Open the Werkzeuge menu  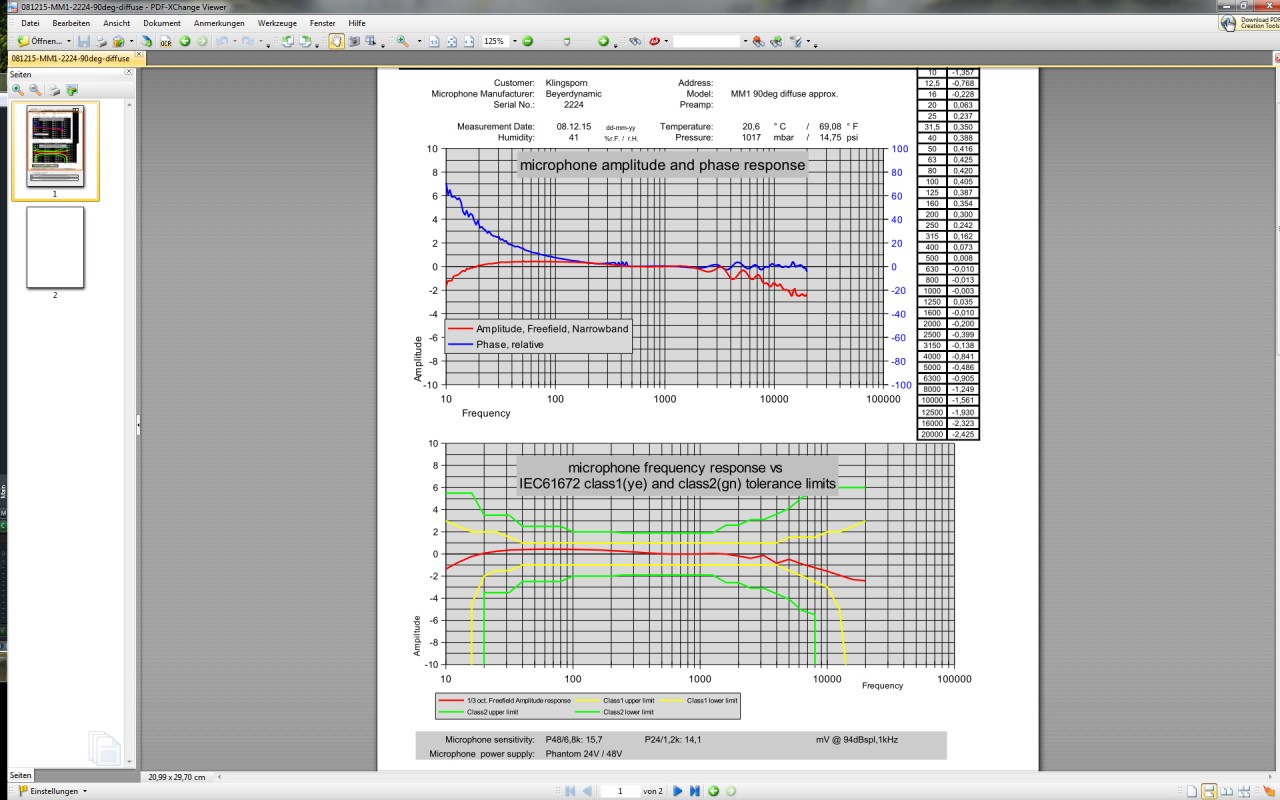tap(275, 22)
